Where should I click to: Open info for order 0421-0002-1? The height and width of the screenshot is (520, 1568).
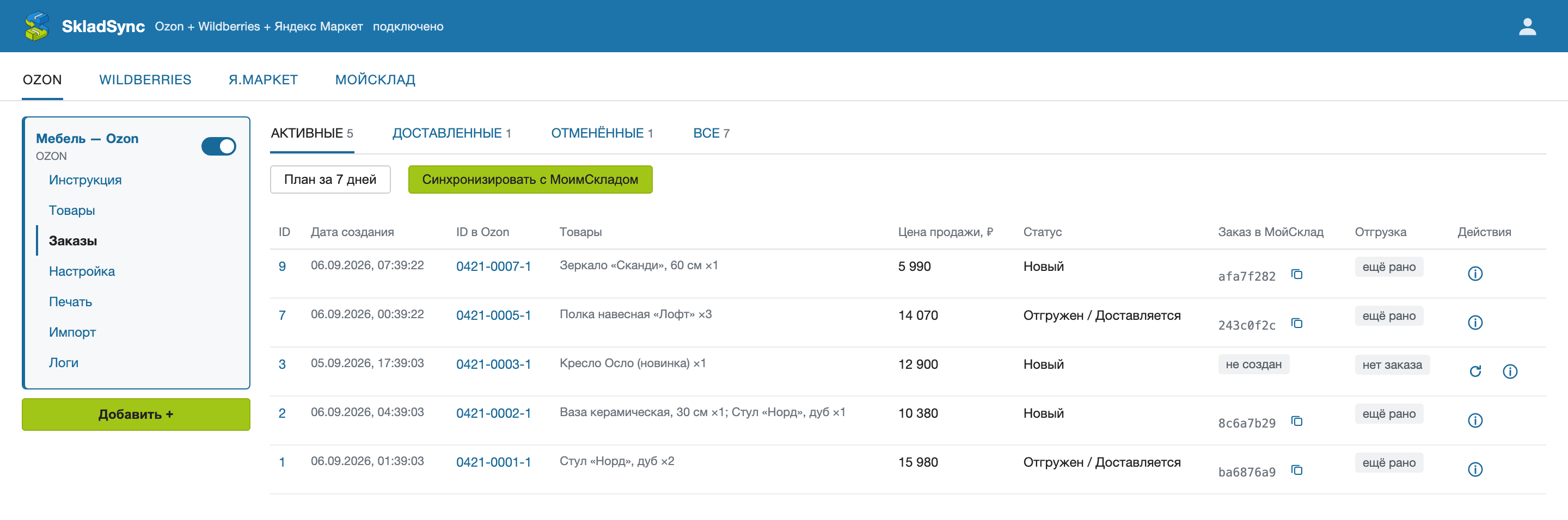[x=1475, y=421]
